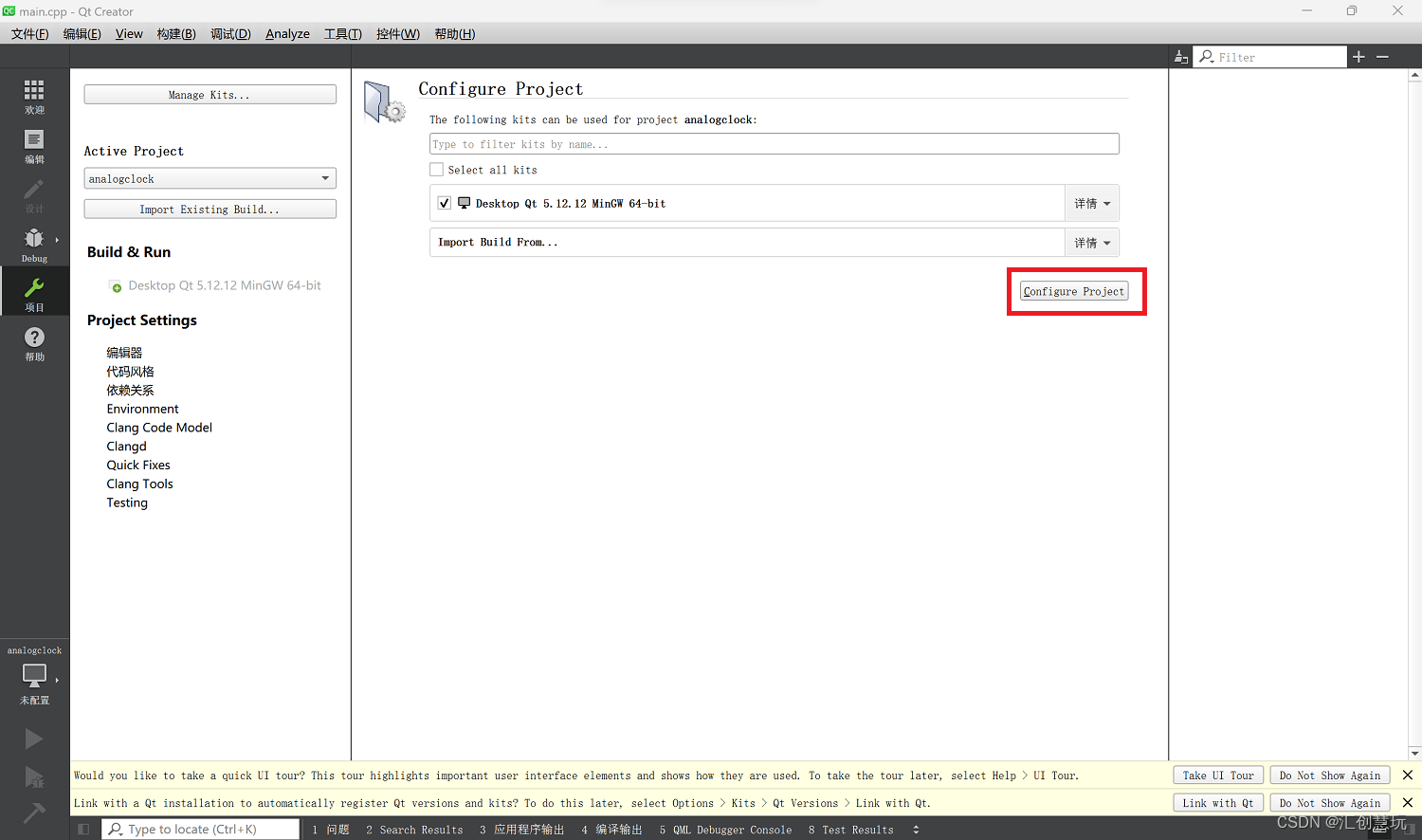Image resolution: width=1422 pixels, height=840 pixels.
Task: Click Import Existing Build button
Action: pyautogui.click(x=210, y=210)
